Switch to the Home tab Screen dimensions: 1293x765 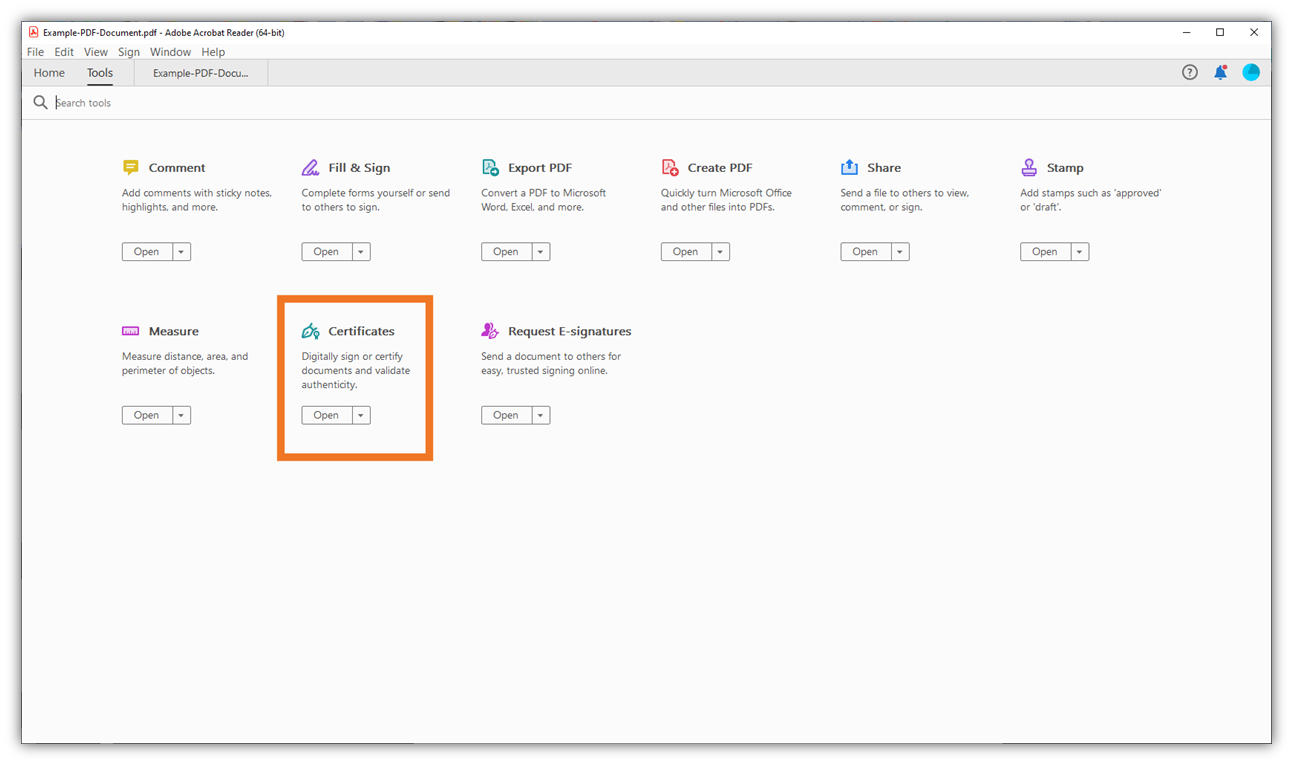48,72
